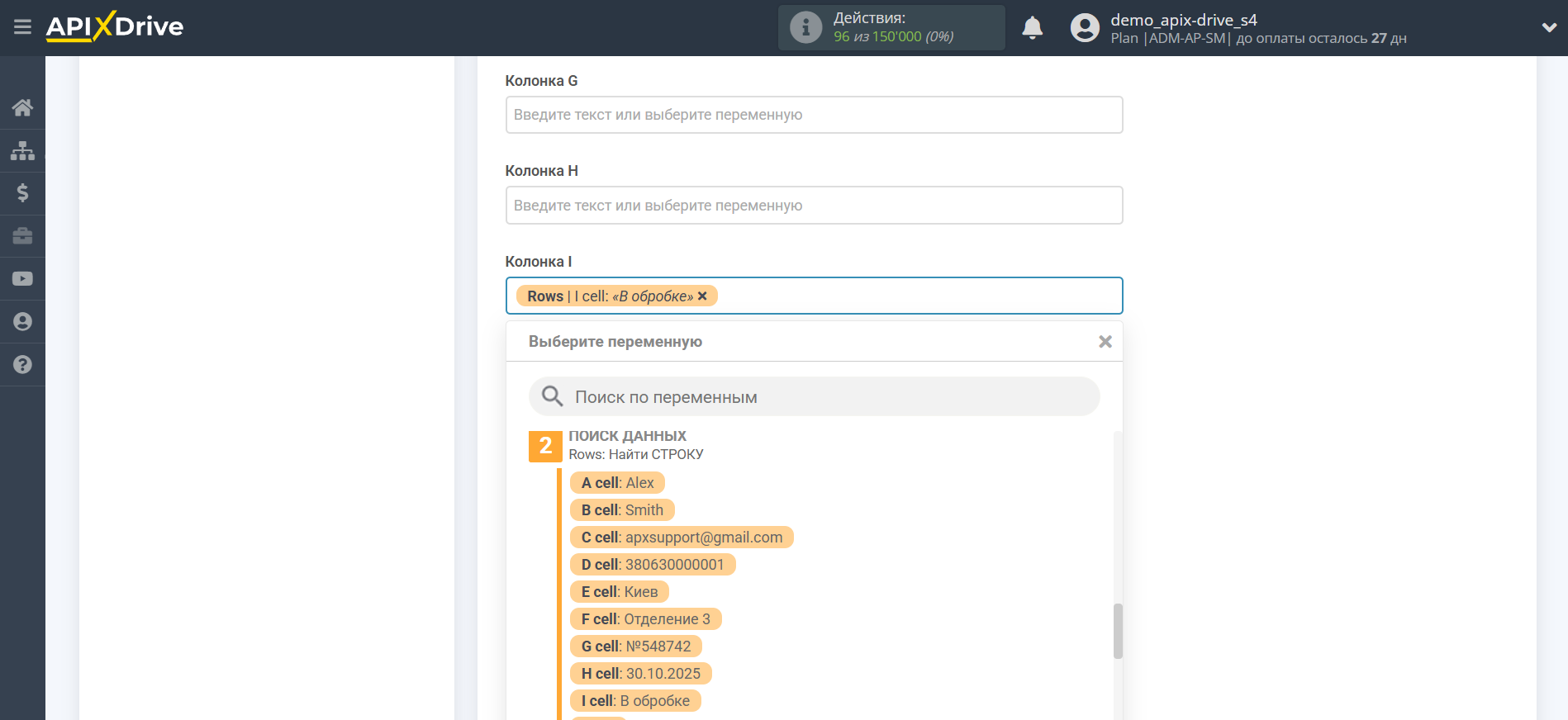Remove the 'В обробке' tag from Колонка I
Viewport: 1568px width, 720px height.
click(702, 296)
